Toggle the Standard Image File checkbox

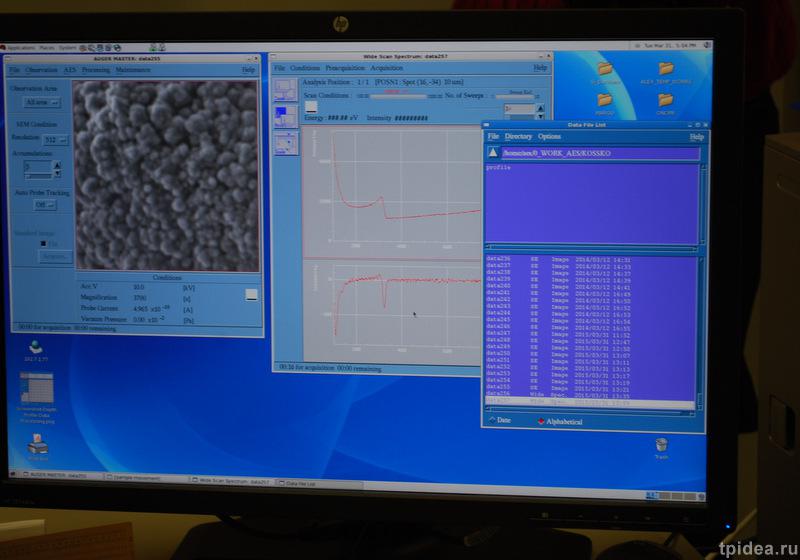tap(43, 244)
